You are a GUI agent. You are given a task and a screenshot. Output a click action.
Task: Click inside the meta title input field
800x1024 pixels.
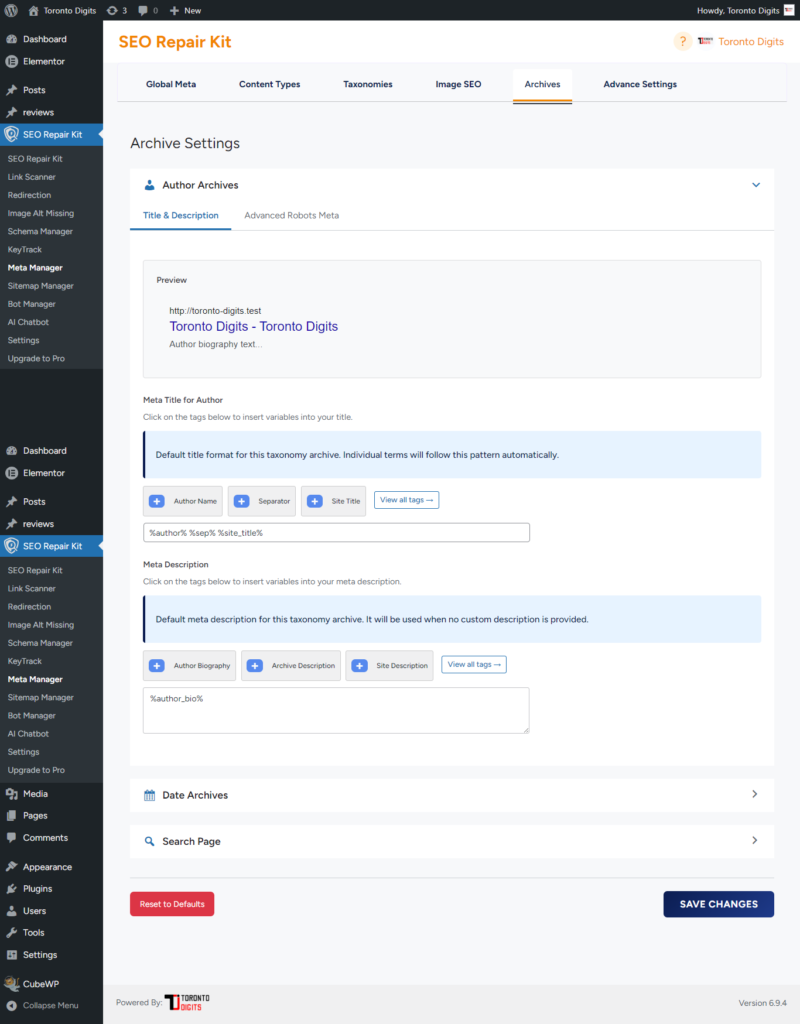[x=335, y=532]
